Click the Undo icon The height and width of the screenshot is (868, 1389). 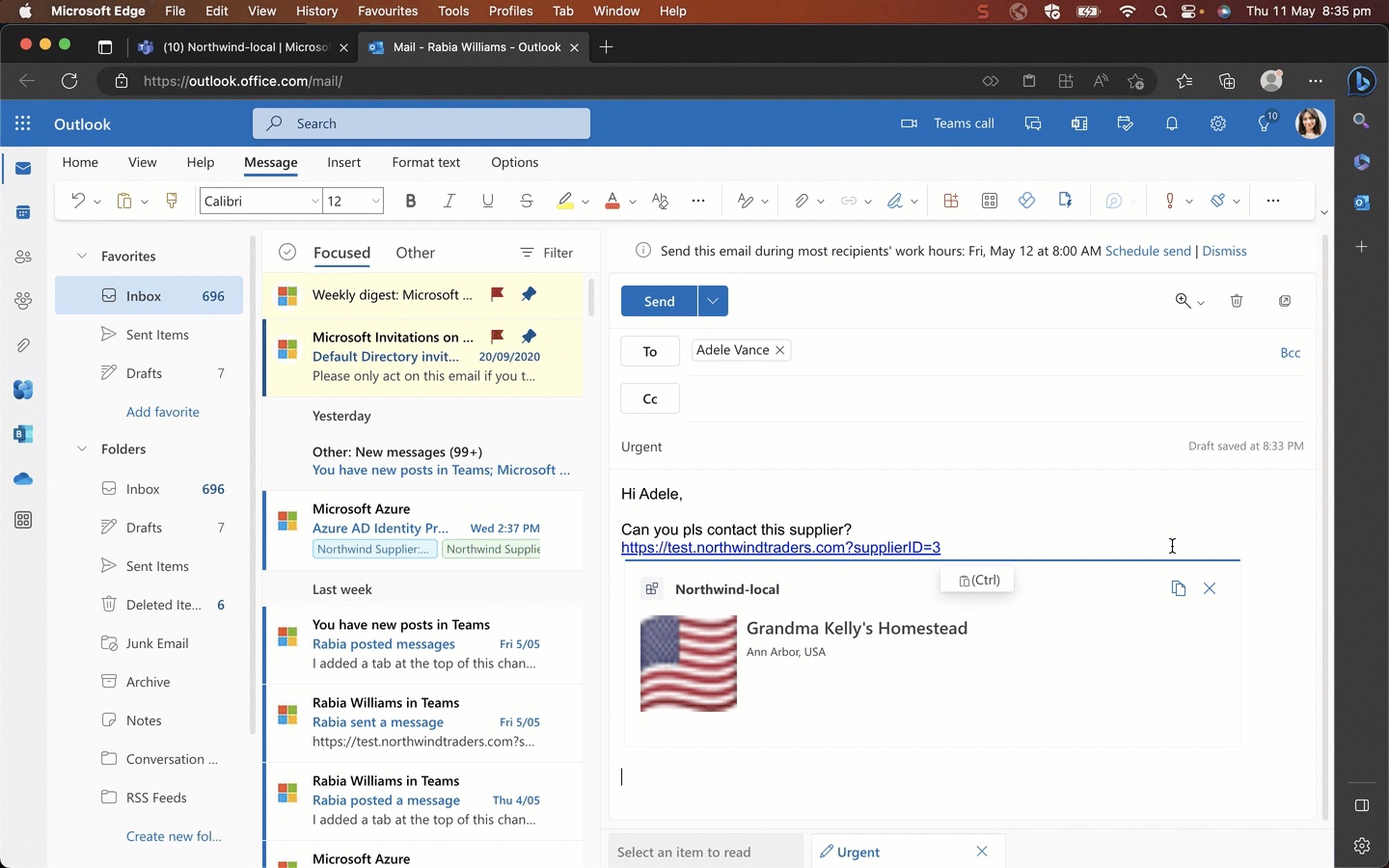coord(78,201)
